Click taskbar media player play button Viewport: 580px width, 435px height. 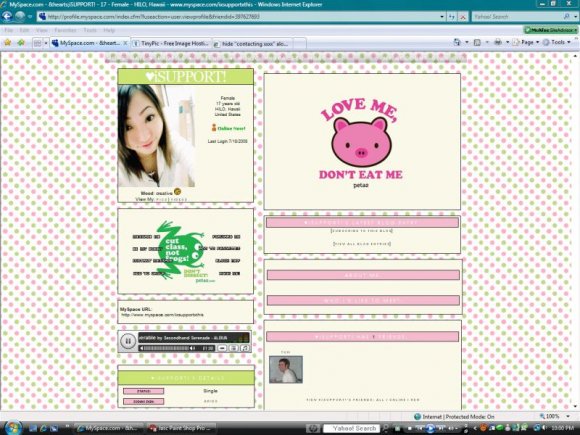coord(429,428)
